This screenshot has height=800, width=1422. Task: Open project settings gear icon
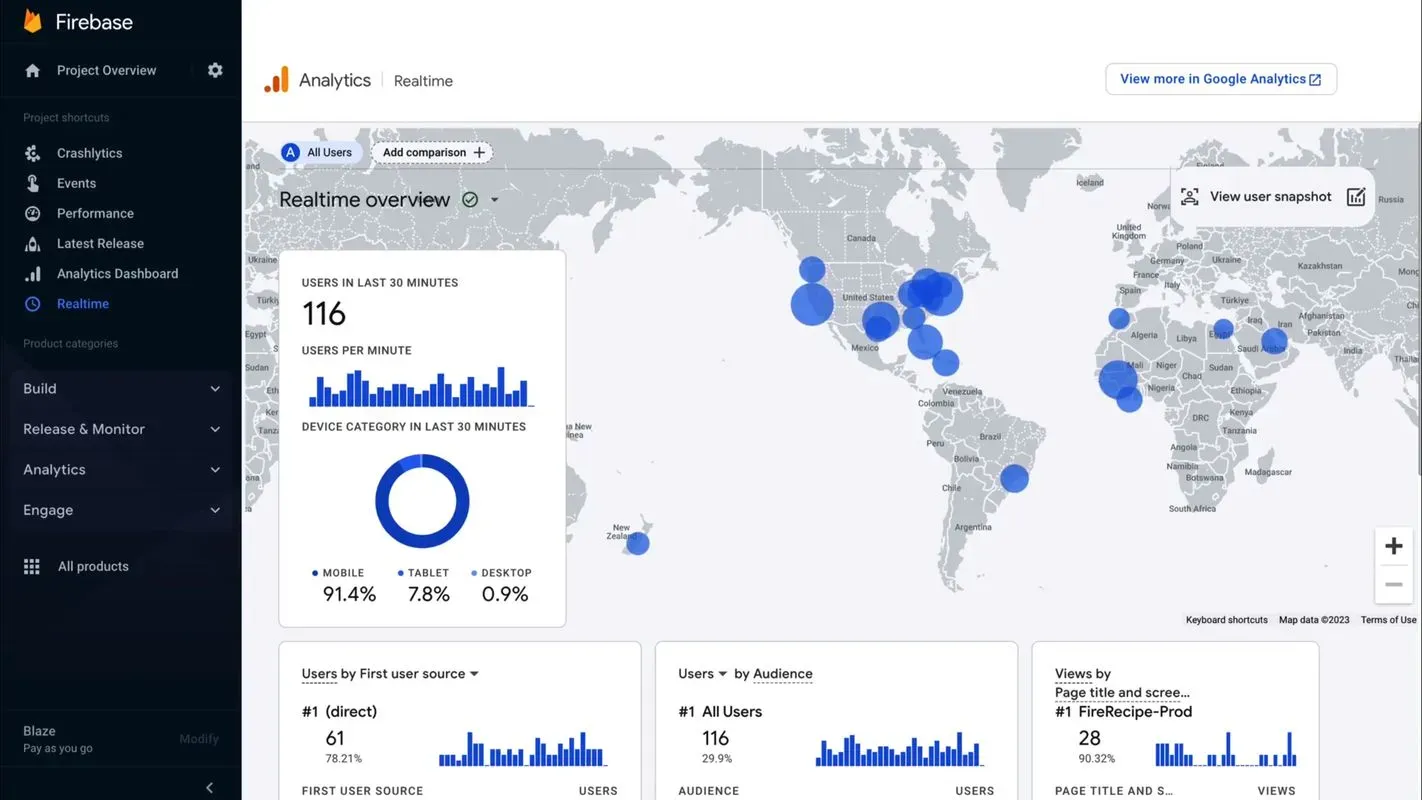click(215, 70)
